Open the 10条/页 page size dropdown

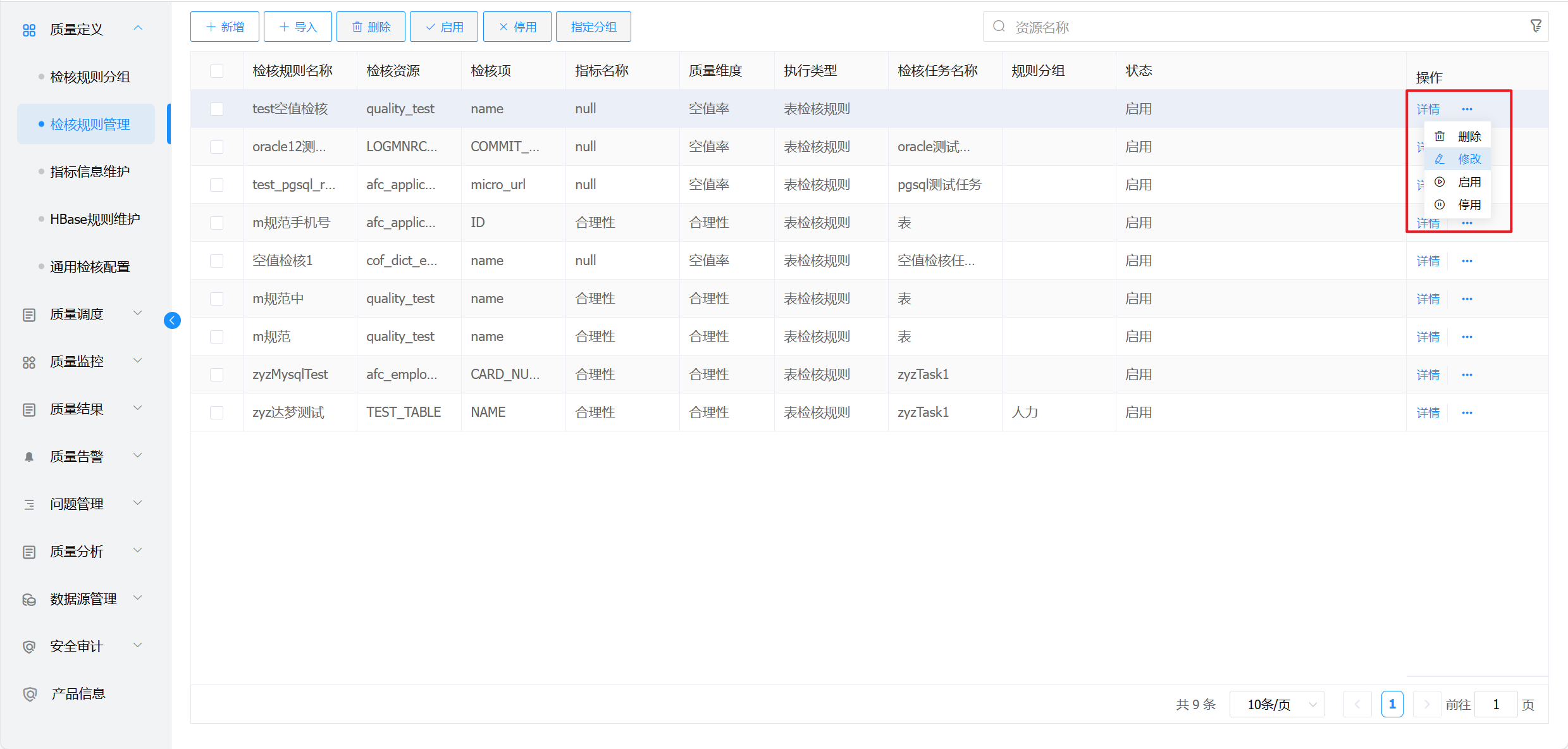[x=1276, y=704]
